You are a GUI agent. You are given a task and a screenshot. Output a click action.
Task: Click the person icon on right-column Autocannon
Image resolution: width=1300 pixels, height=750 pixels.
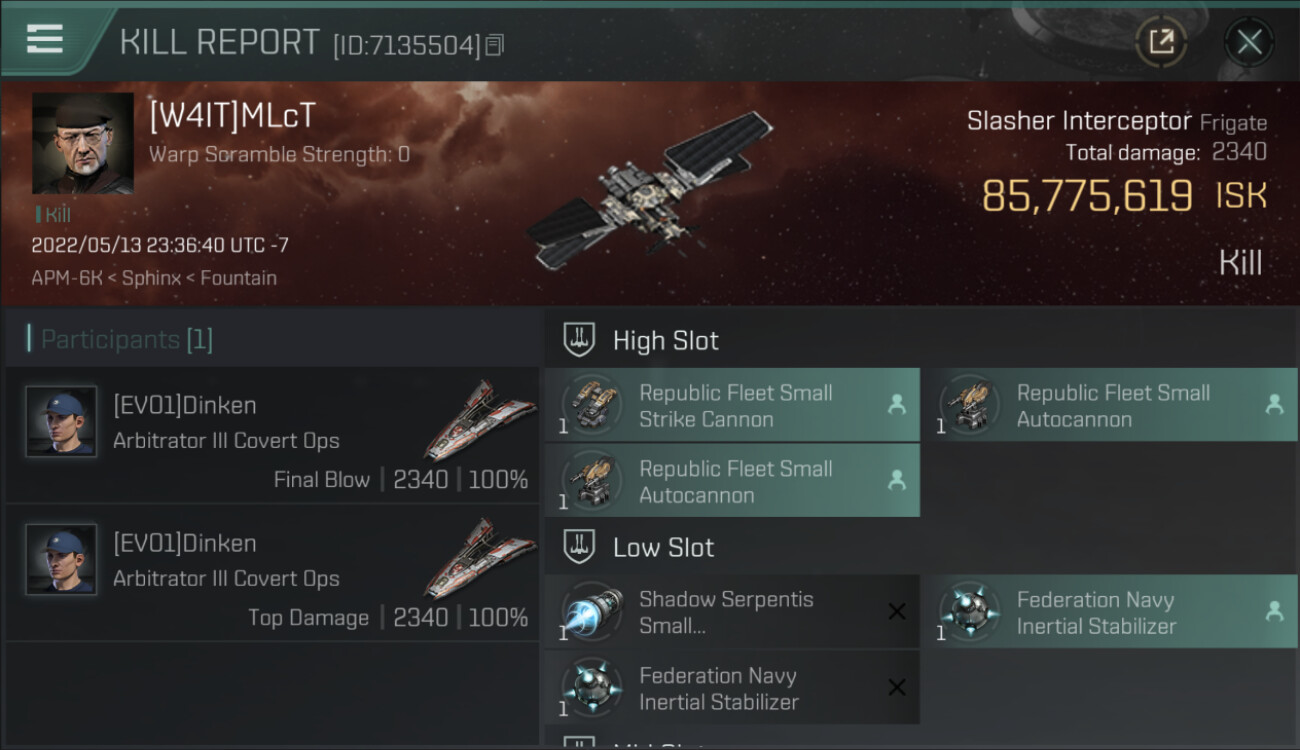[1274, 405]
